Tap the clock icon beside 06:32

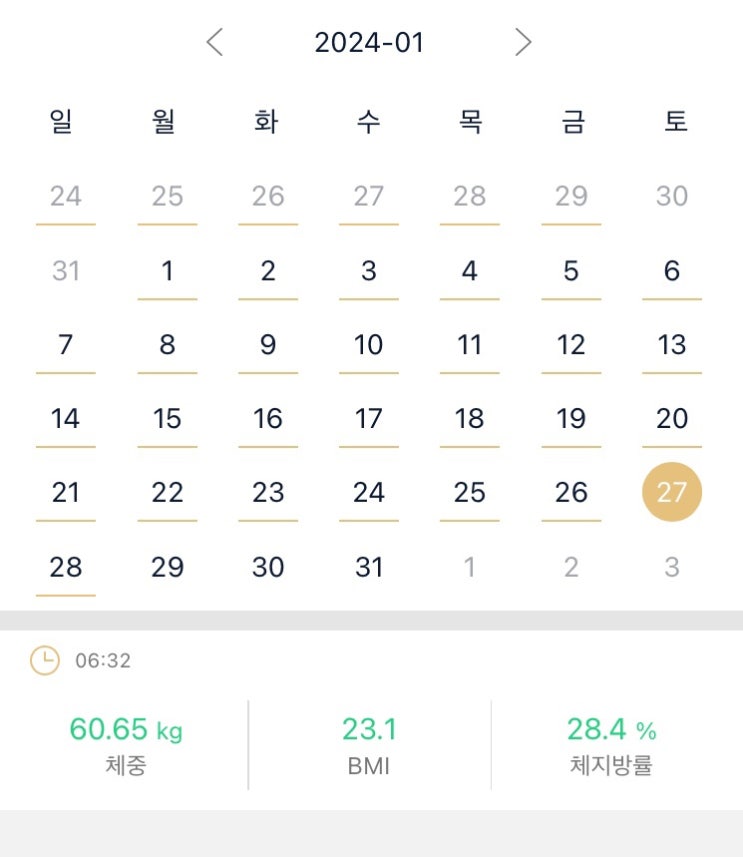(x=45, y=660)
